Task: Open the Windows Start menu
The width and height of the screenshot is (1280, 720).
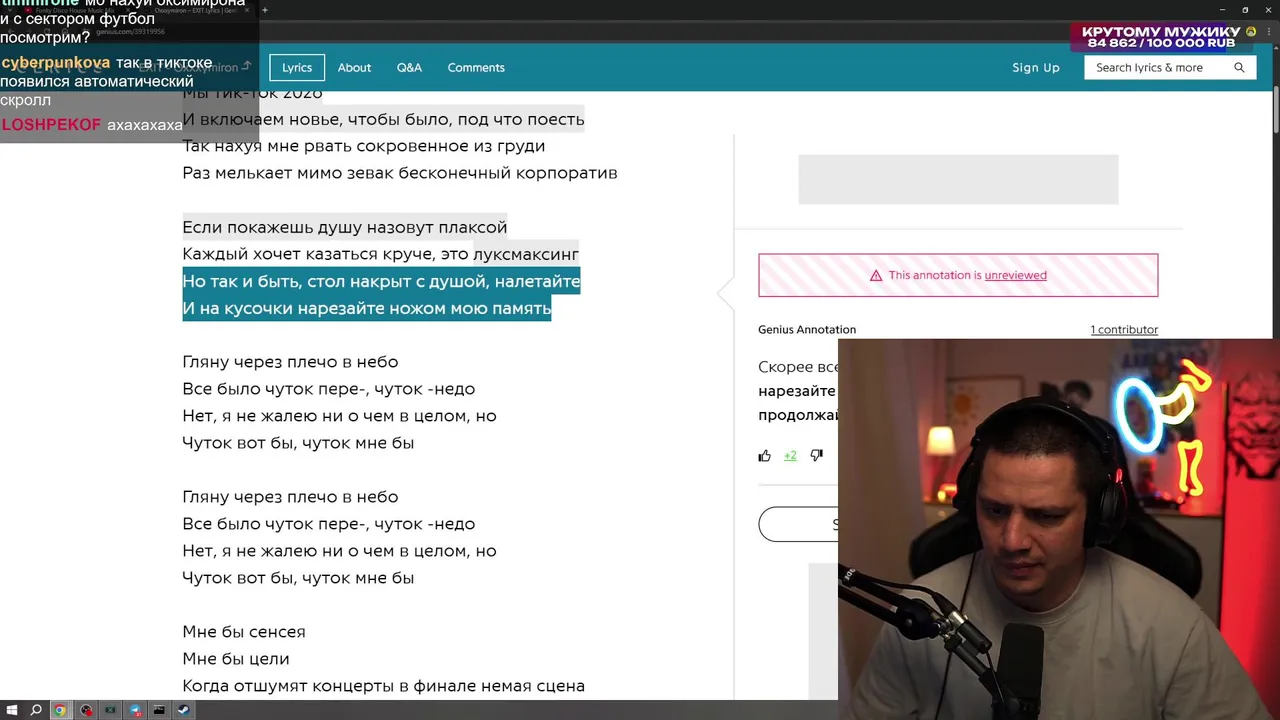Action: (11, 710)
